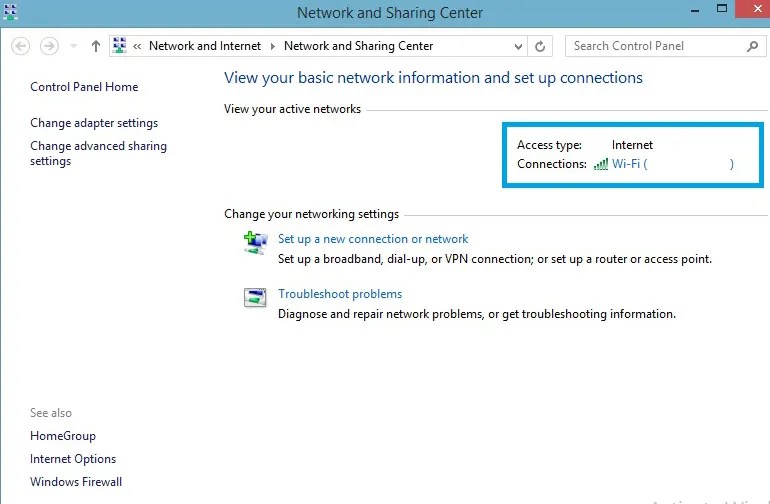Refresh the Network and Sharing Center page

click(x=541, y=46)
